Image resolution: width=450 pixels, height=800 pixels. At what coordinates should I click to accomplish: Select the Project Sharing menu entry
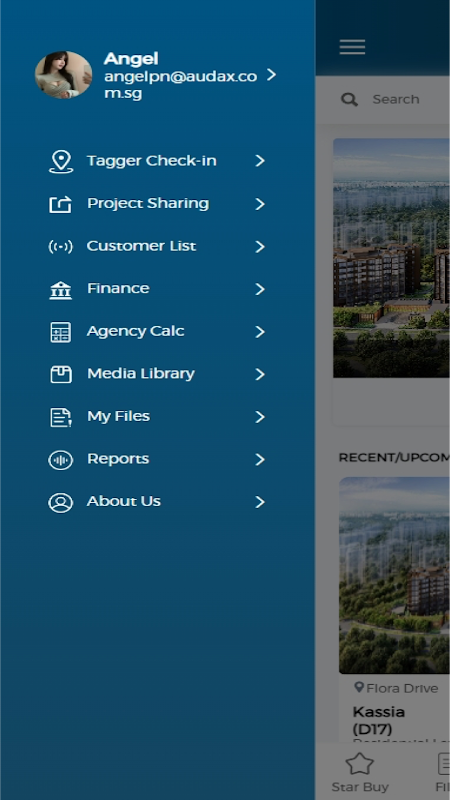(x=157, y=204)
